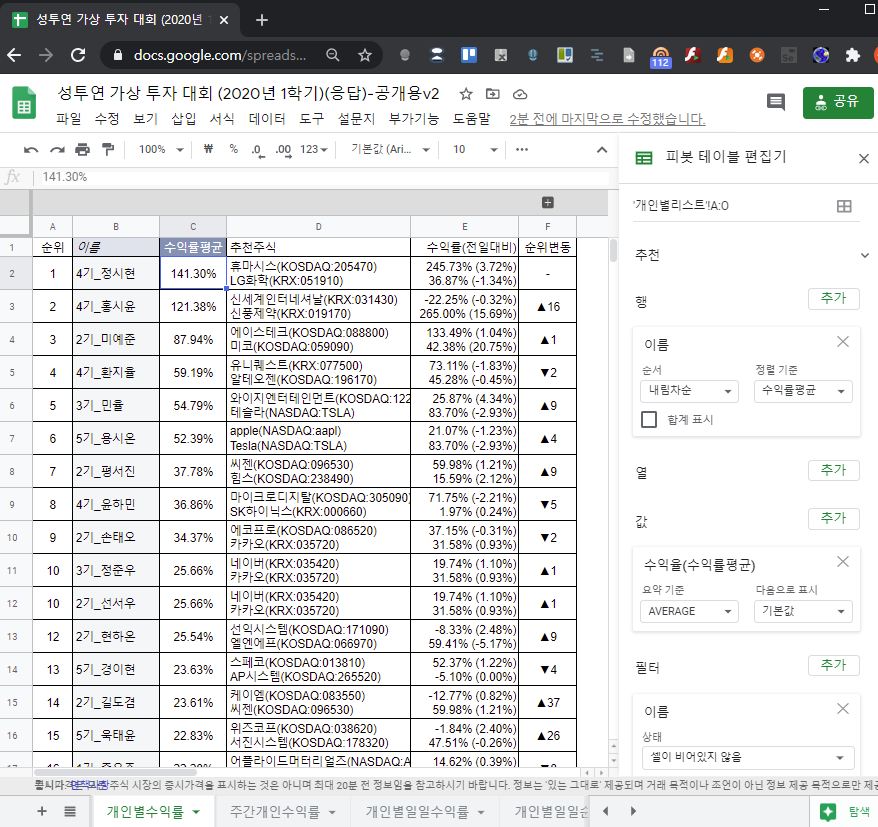This screenshot has height=827, width=878.
Task: Click the undo icon in toolbar
Action: [31, 149]
